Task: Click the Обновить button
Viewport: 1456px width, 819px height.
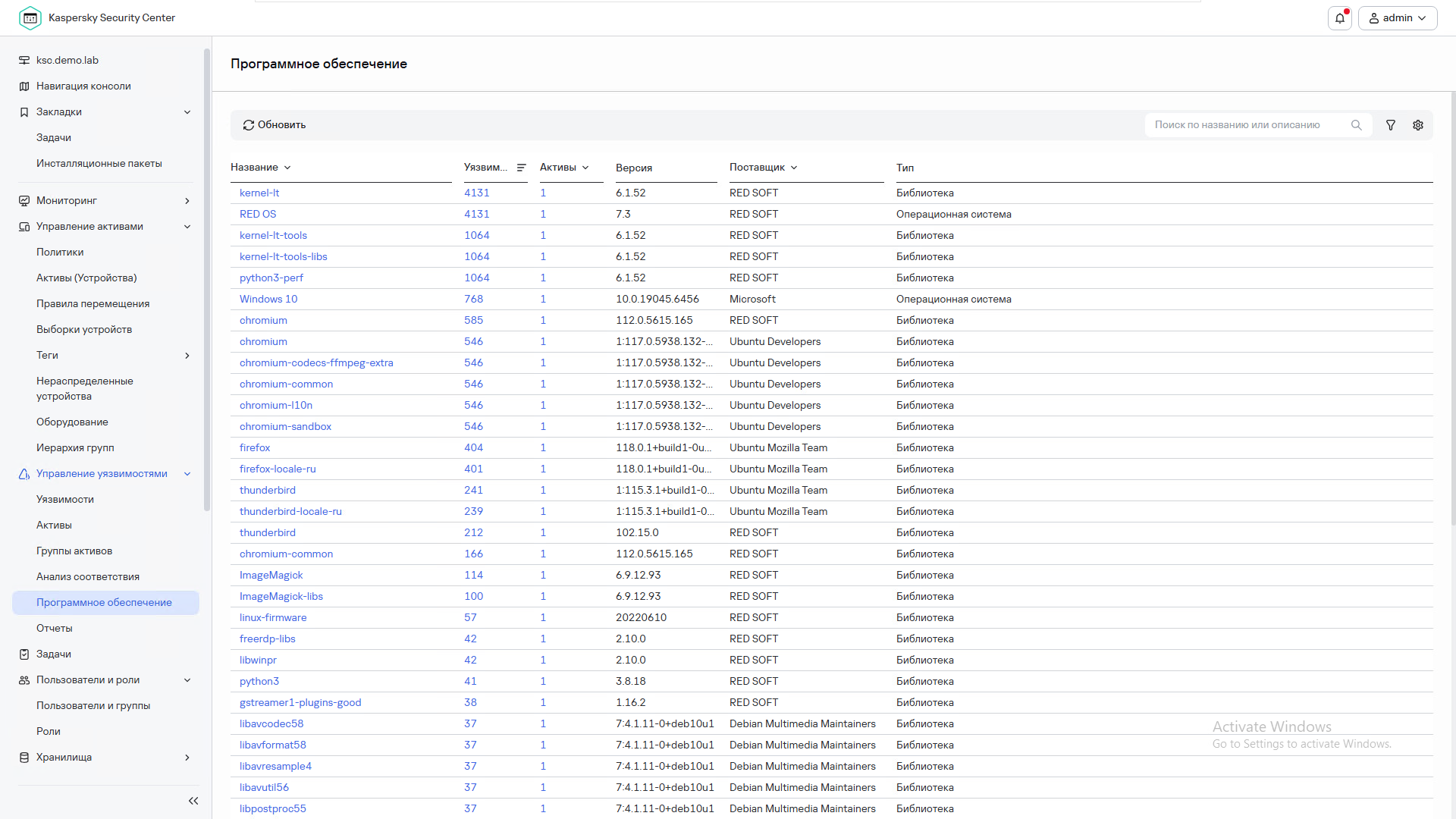Action: pyautogui.click(x=275, y=125)
